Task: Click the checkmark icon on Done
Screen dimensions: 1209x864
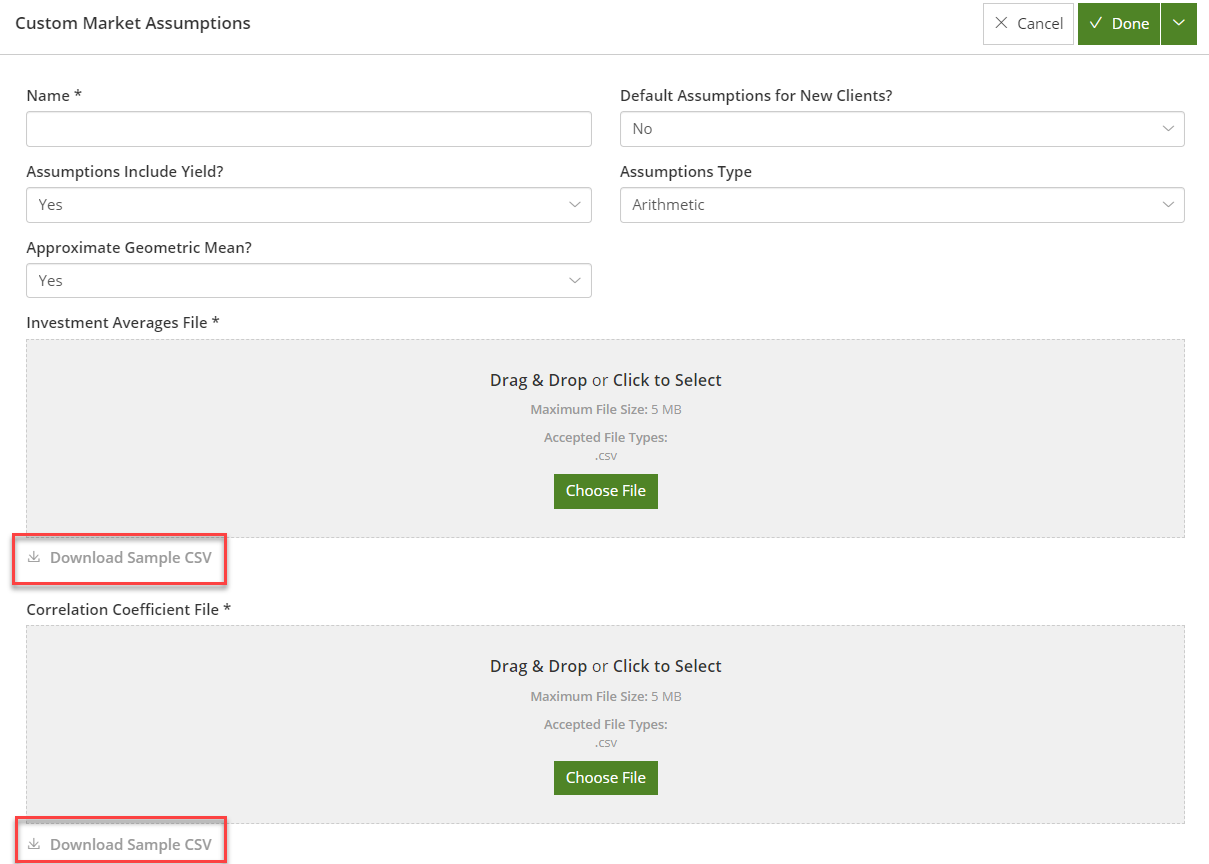Action: click(1096, 23)
